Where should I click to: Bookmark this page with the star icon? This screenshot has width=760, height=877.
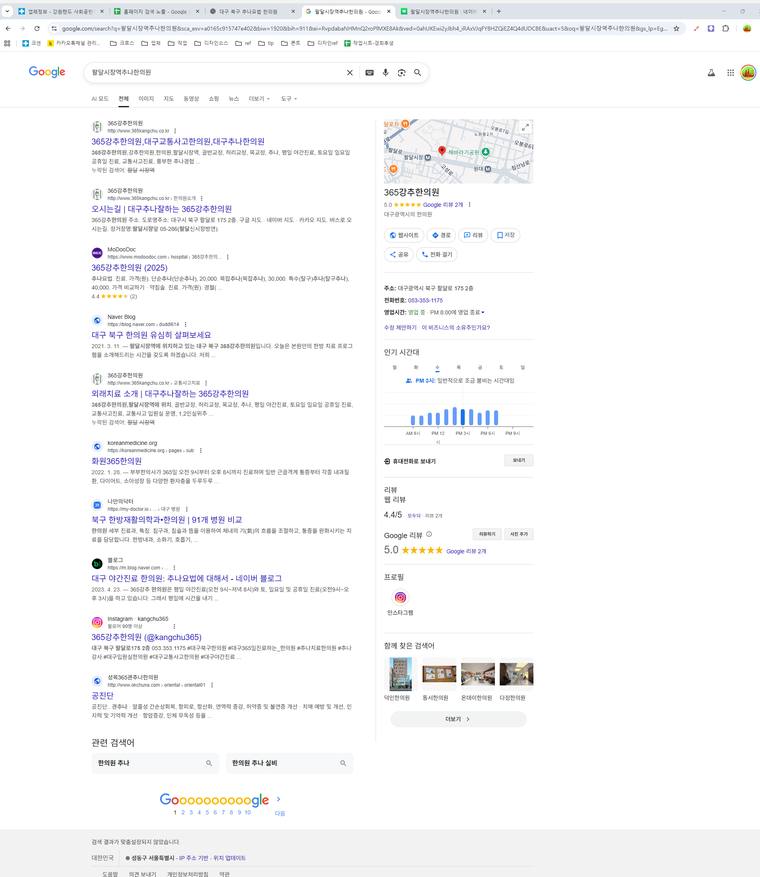click(676, 29)
